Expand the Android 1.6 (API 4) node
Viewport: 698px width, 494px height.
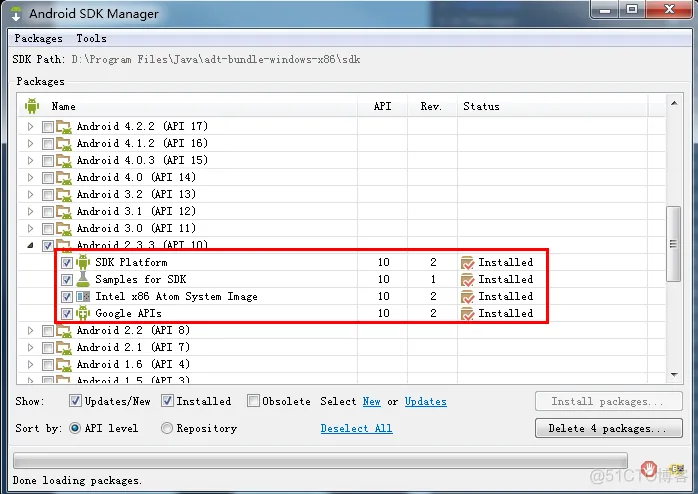[x=30, y=364]
